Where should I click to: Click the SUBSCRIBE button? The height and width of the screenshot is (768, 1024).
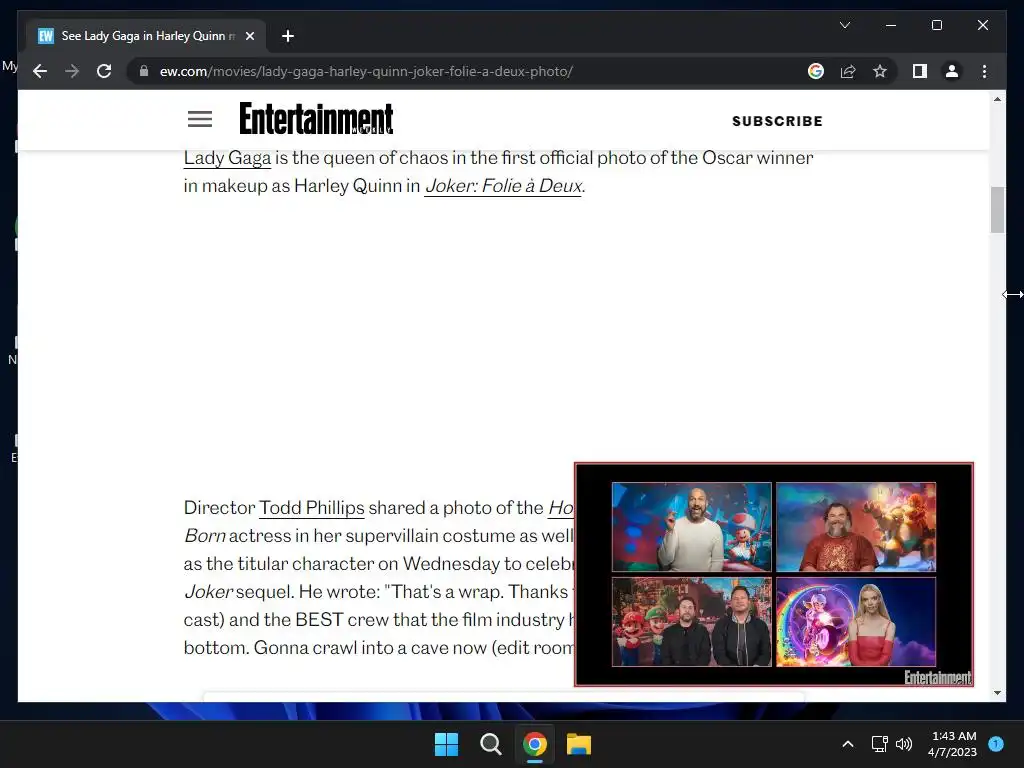click(777, 121)
